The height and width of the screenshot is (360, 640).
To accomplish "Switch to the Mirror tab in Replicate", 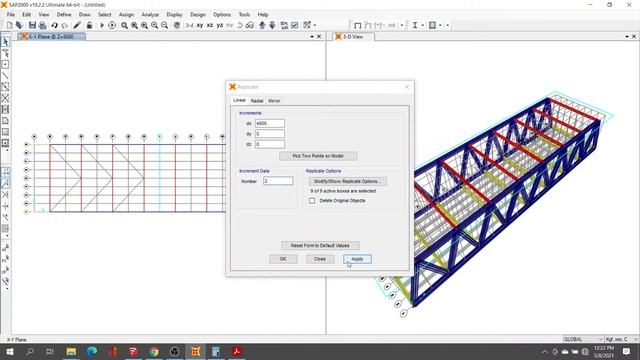I will [x=274, y=101].
